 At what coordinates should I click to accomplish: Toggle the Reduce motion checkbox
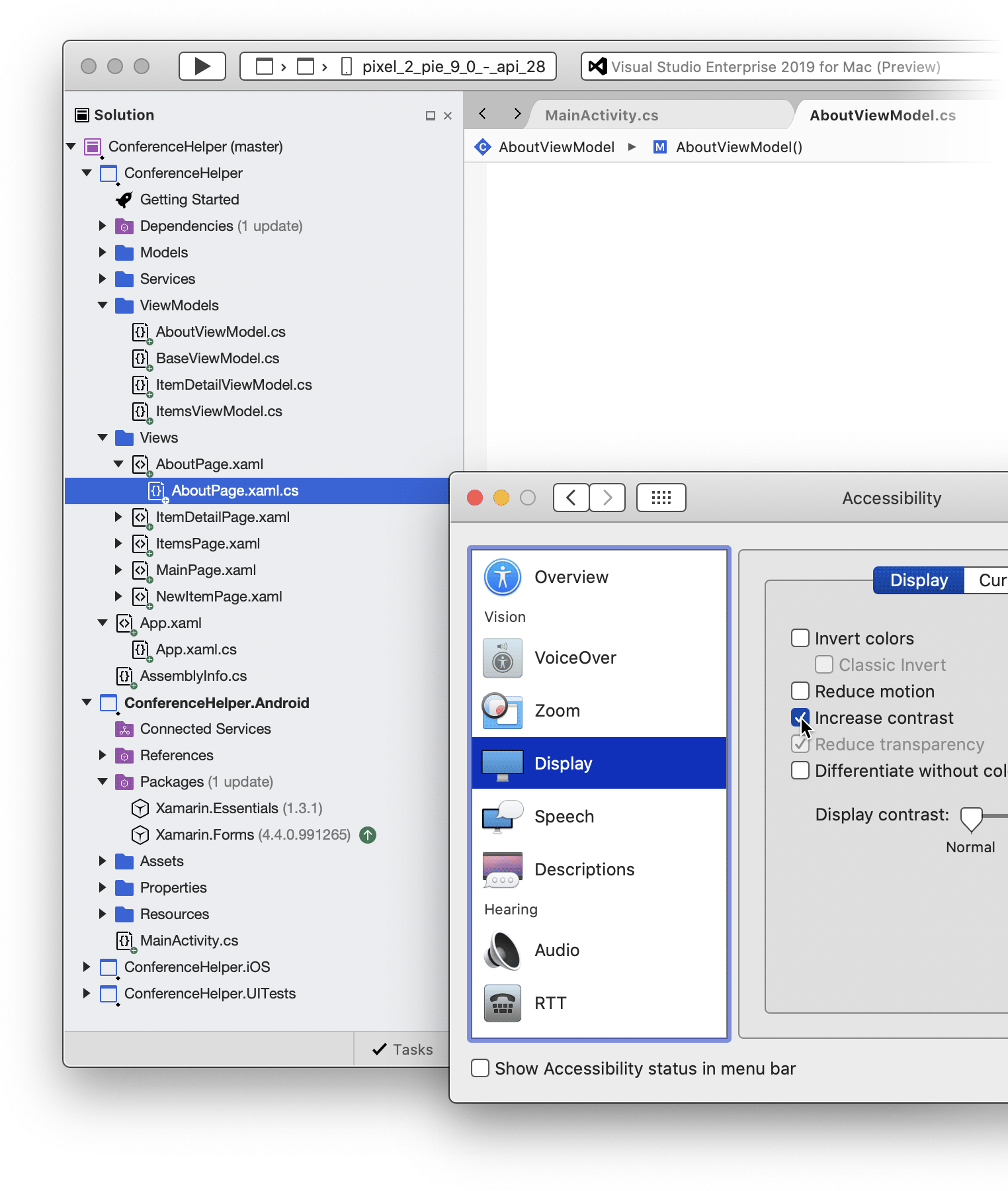pos(800,691)
